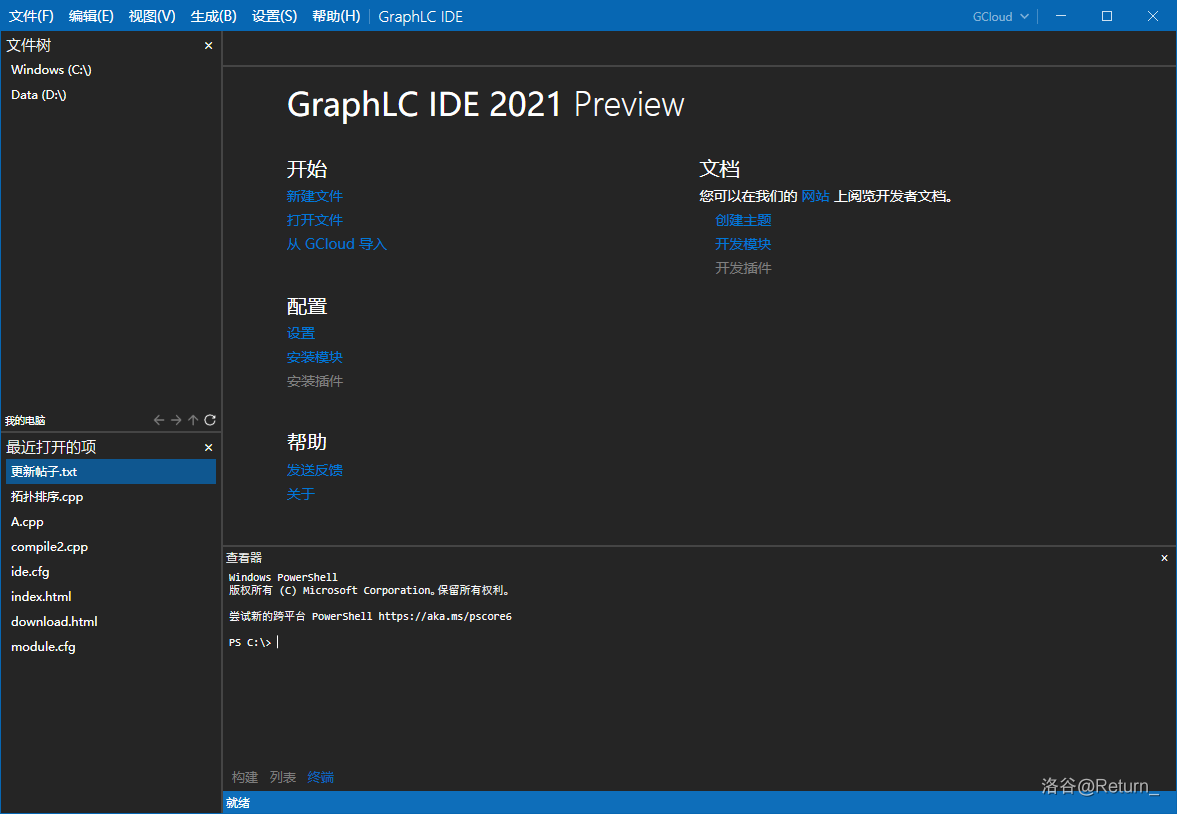1177x814 pixels.
Task: Click the 打开文件 link
Action: (x=315, y=220)
